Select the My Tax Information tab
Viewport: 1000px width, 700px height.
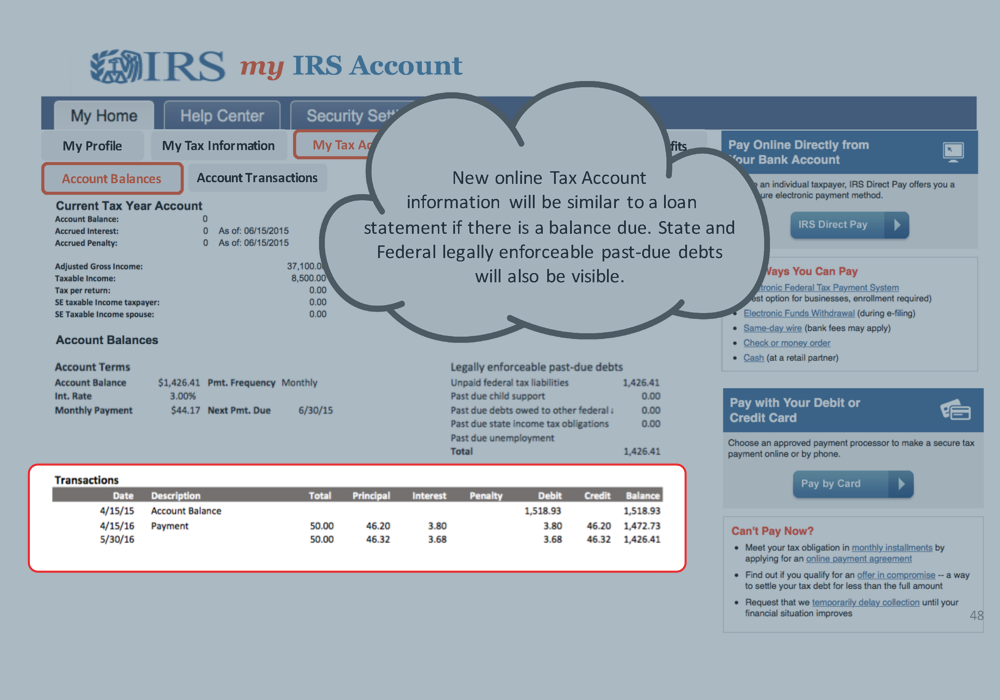pos(218,146)
